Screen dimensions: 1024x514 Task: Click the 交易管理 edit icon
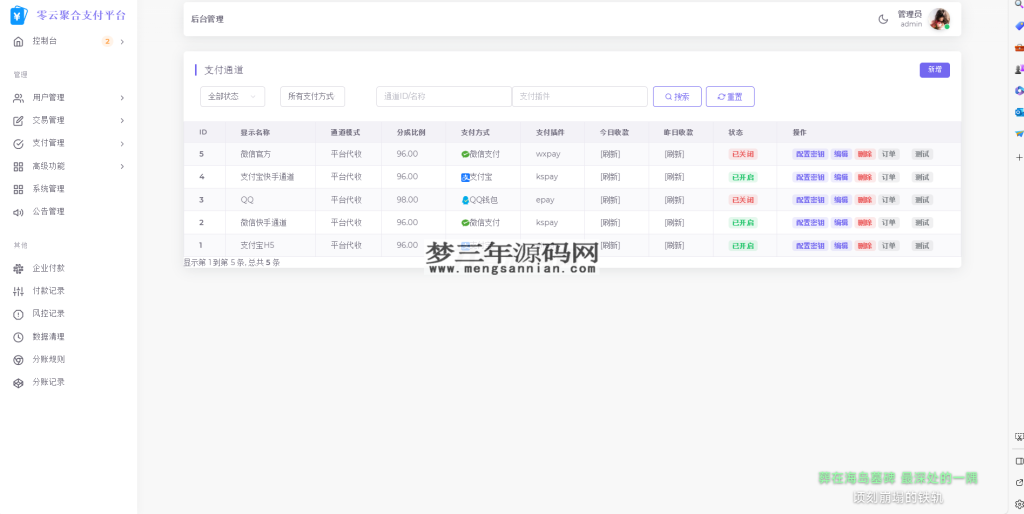tap(18, 121)
